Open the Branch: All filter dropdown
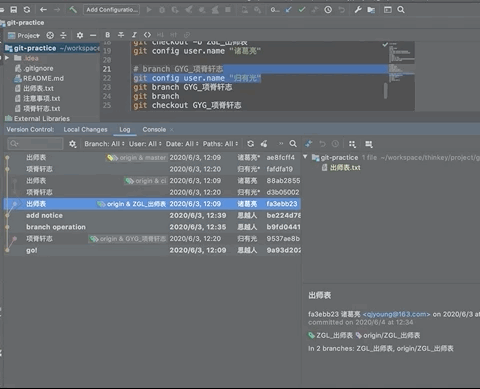Viewport: 480px width, 389px height. (104, 144)
